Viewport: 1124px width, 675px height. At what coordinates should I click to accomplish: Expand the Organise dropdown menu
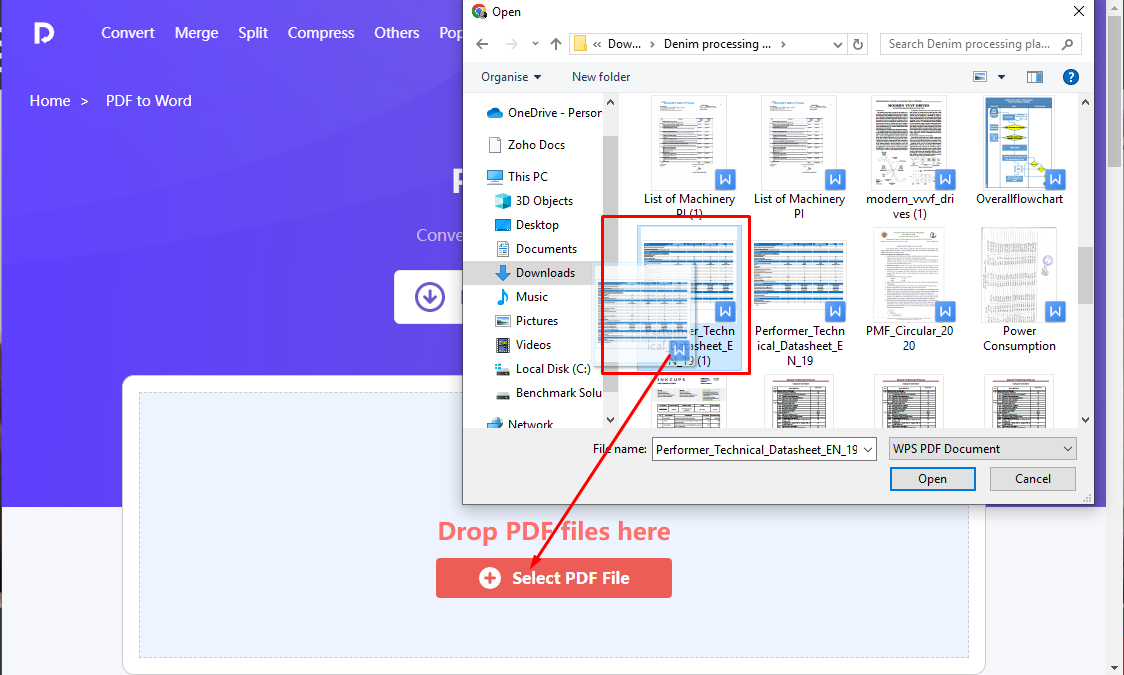click(511, 77)
